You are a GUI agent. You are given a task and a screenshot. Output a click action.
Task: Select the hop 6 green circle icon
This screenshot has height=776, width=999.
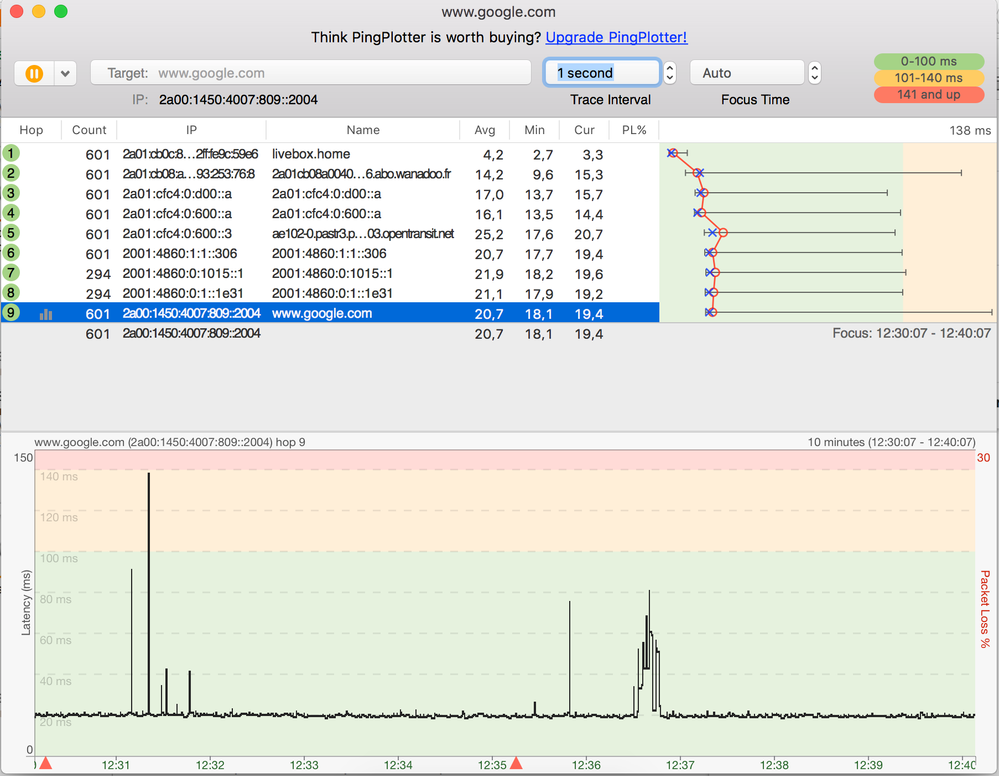click(11, 253)
